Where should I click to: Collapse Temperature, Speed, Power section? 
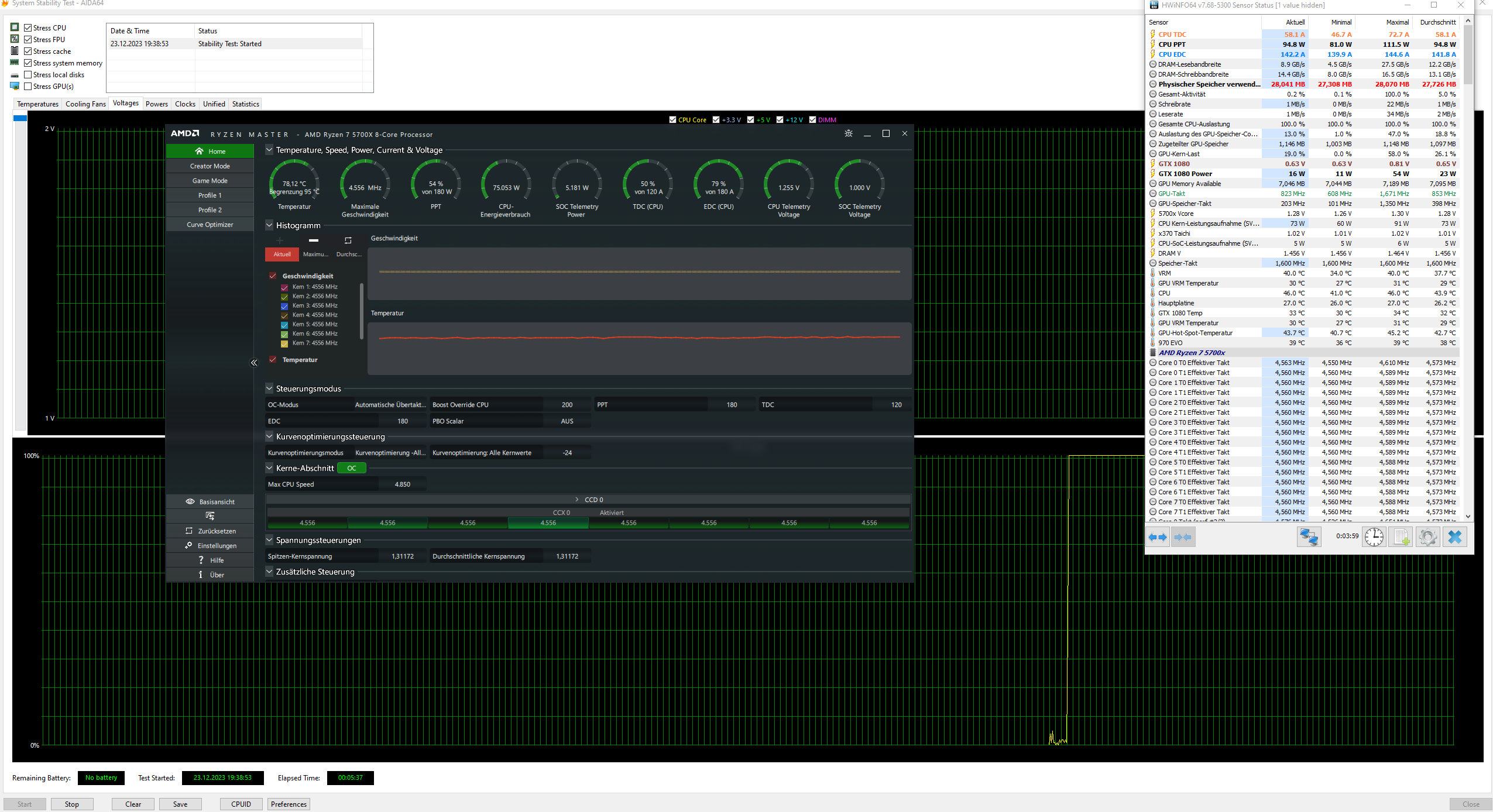(x=269, y=150)
